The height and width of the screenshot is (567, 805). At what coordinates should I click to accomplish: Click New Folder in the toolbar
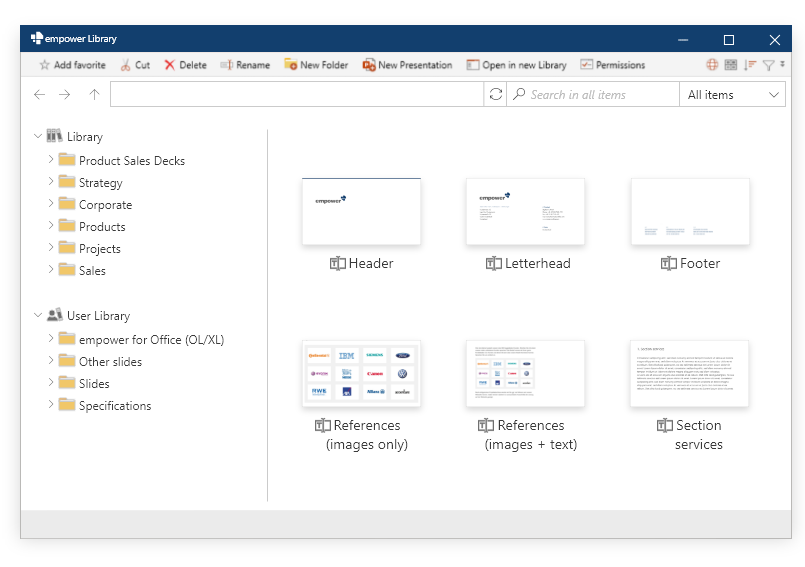315,65
